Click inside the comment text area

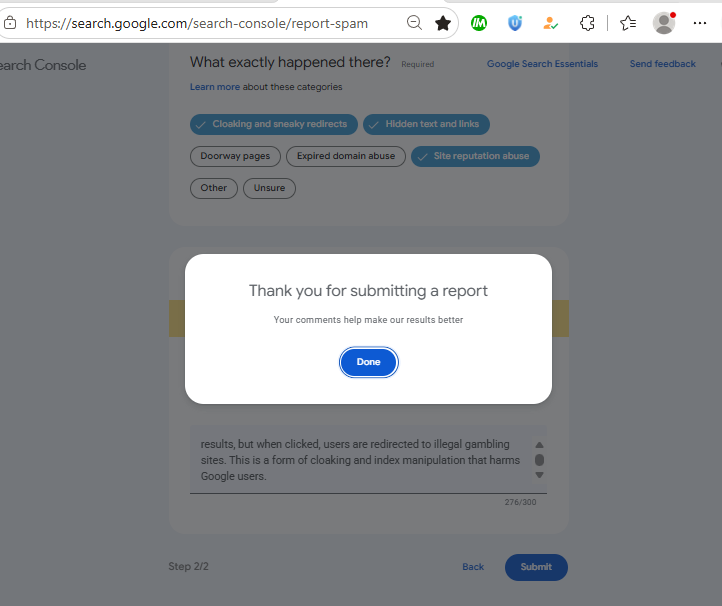[x=361, y=460]
